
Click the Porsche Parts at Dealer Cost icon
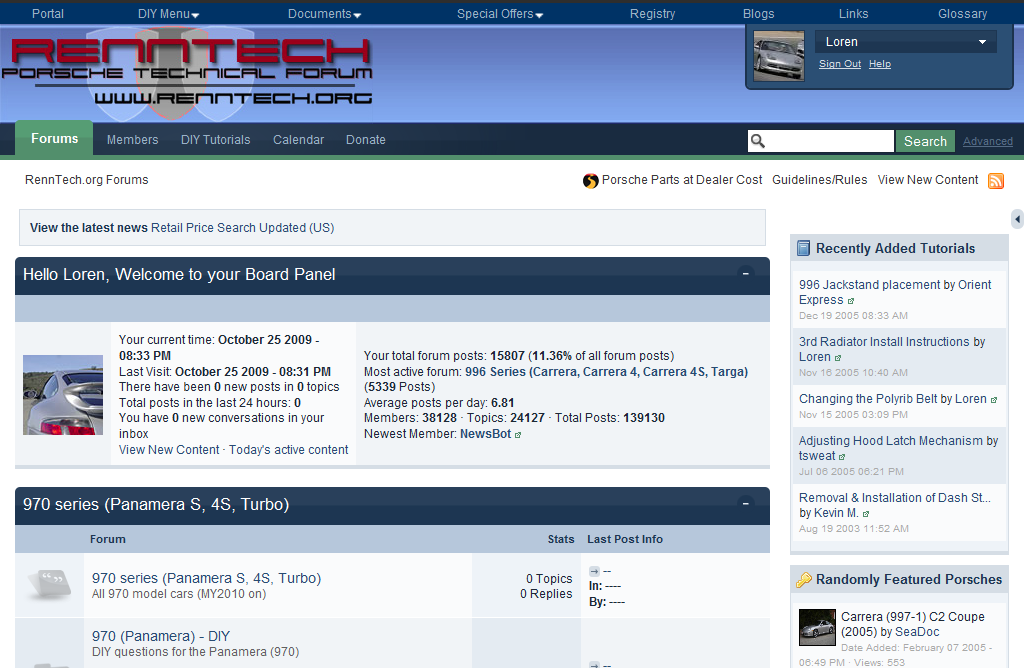coord(590,181)
